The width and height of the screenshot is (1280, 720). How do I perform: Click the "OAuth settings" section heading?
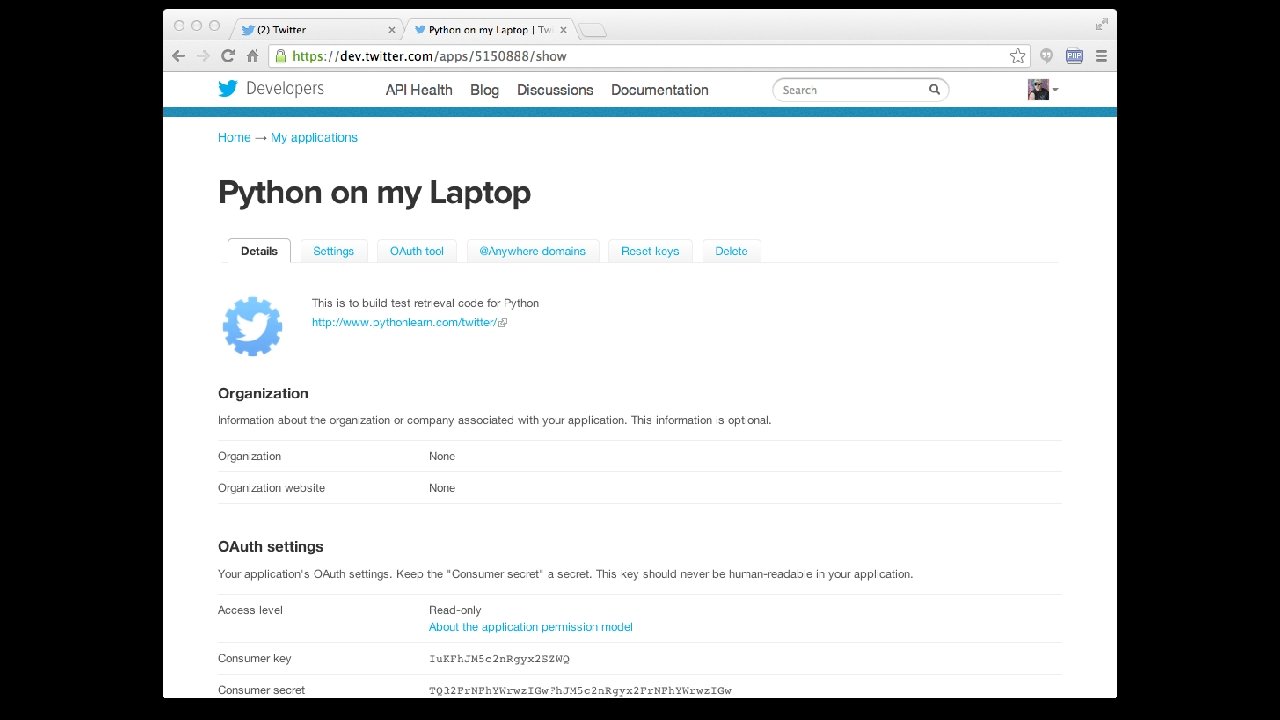(271, 547)
